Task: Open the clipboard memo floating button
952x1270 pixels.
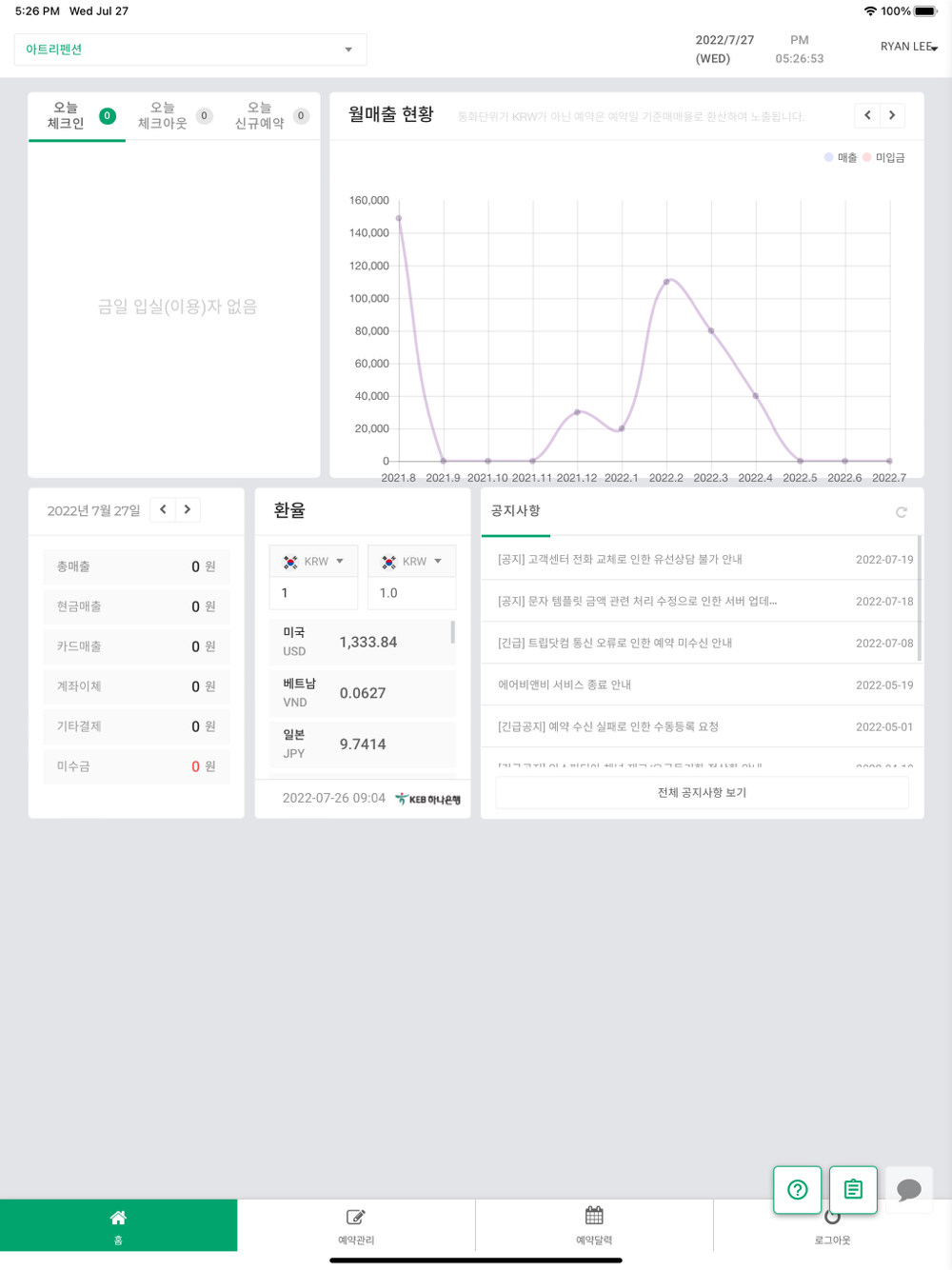Action: 853,1189
